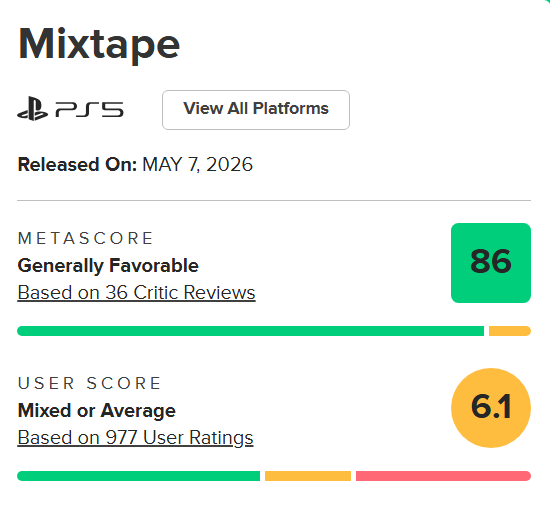Click the Released On label
The height and width of the screenshot is (506, 550).
point(77,164)
